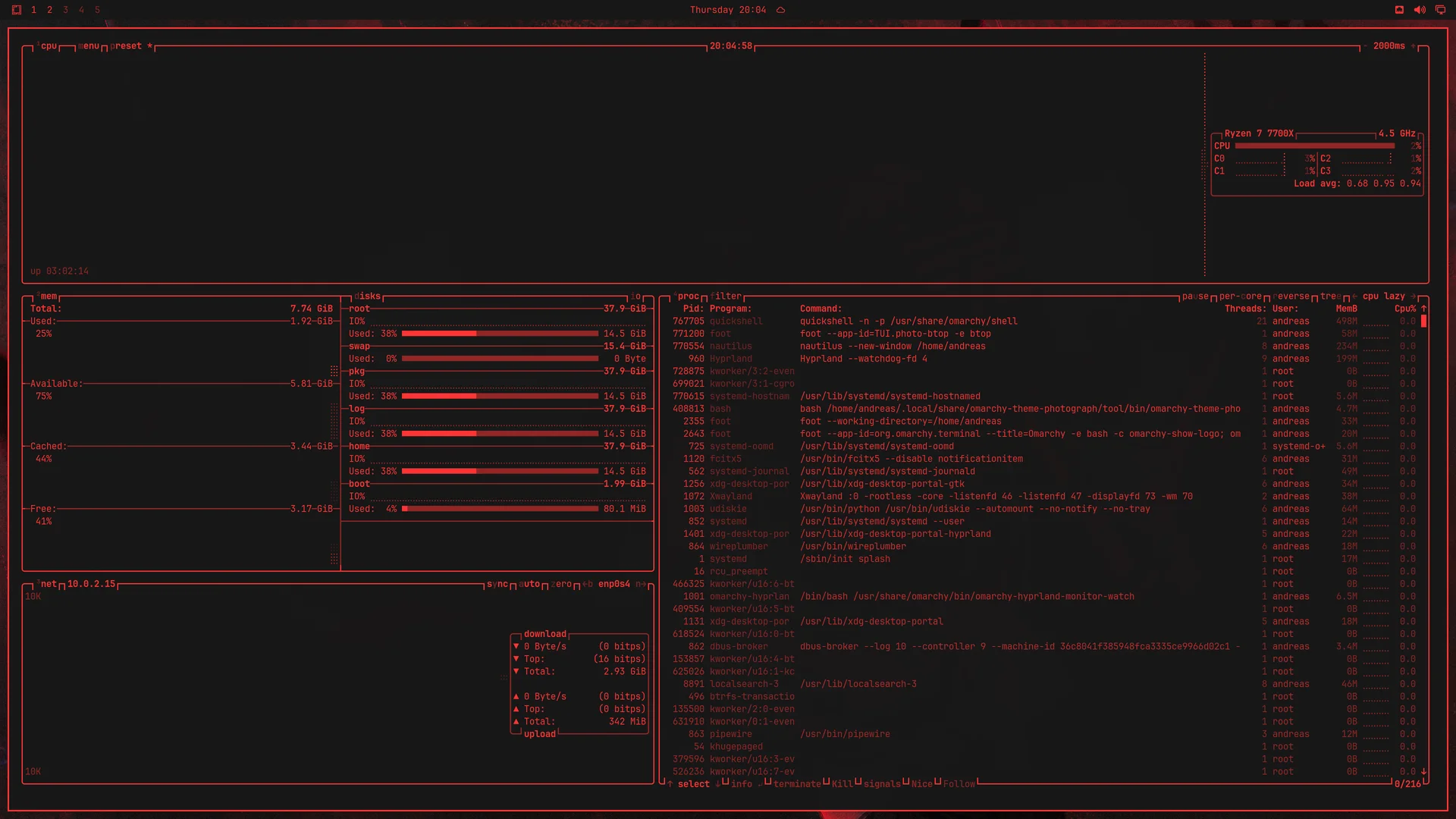Open the btop menu option
This screenshot has width=1456, height=819.
pyautogui.click(x=89, y=46)
